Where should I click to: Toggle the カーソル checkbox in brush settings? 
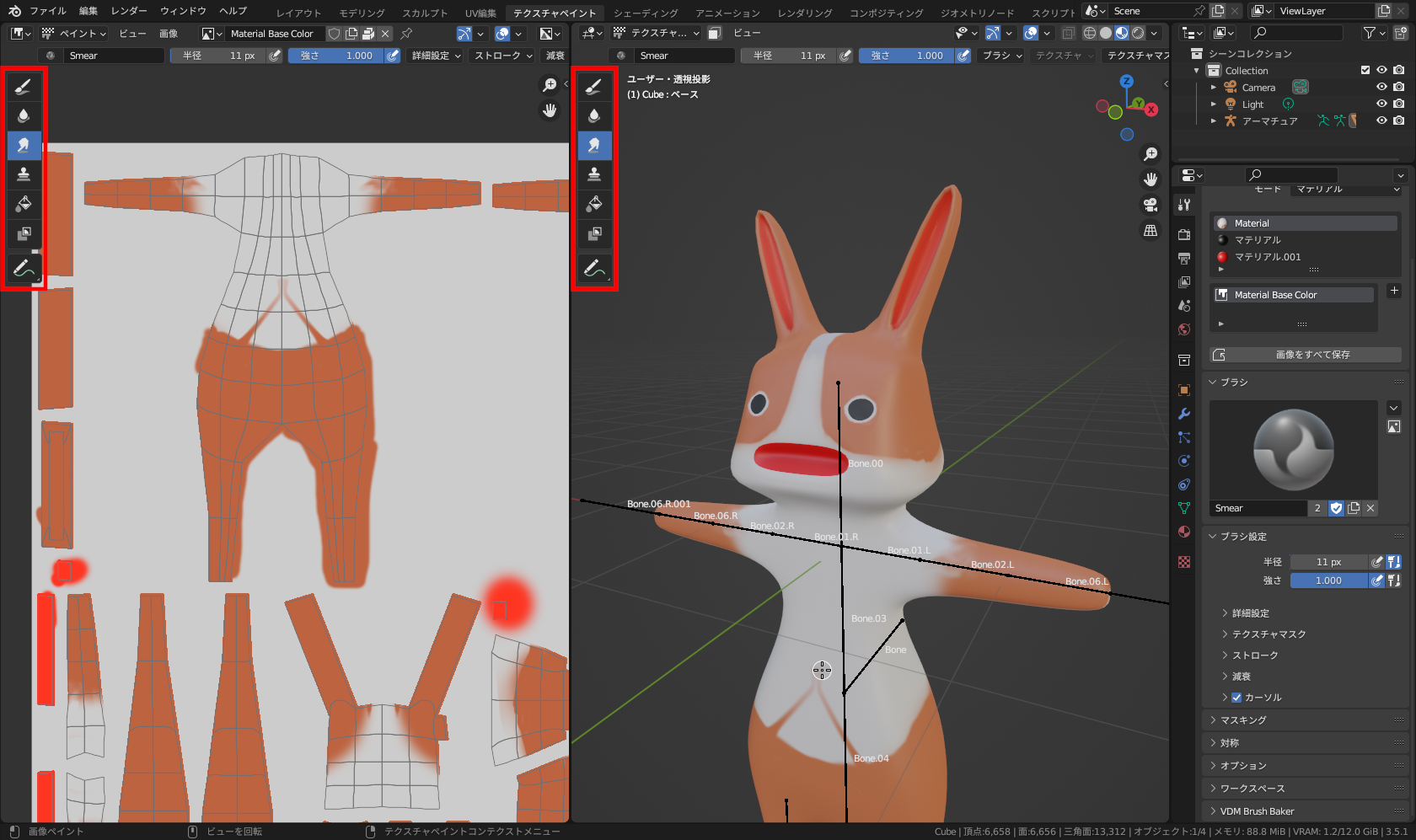coord(1236,698)
